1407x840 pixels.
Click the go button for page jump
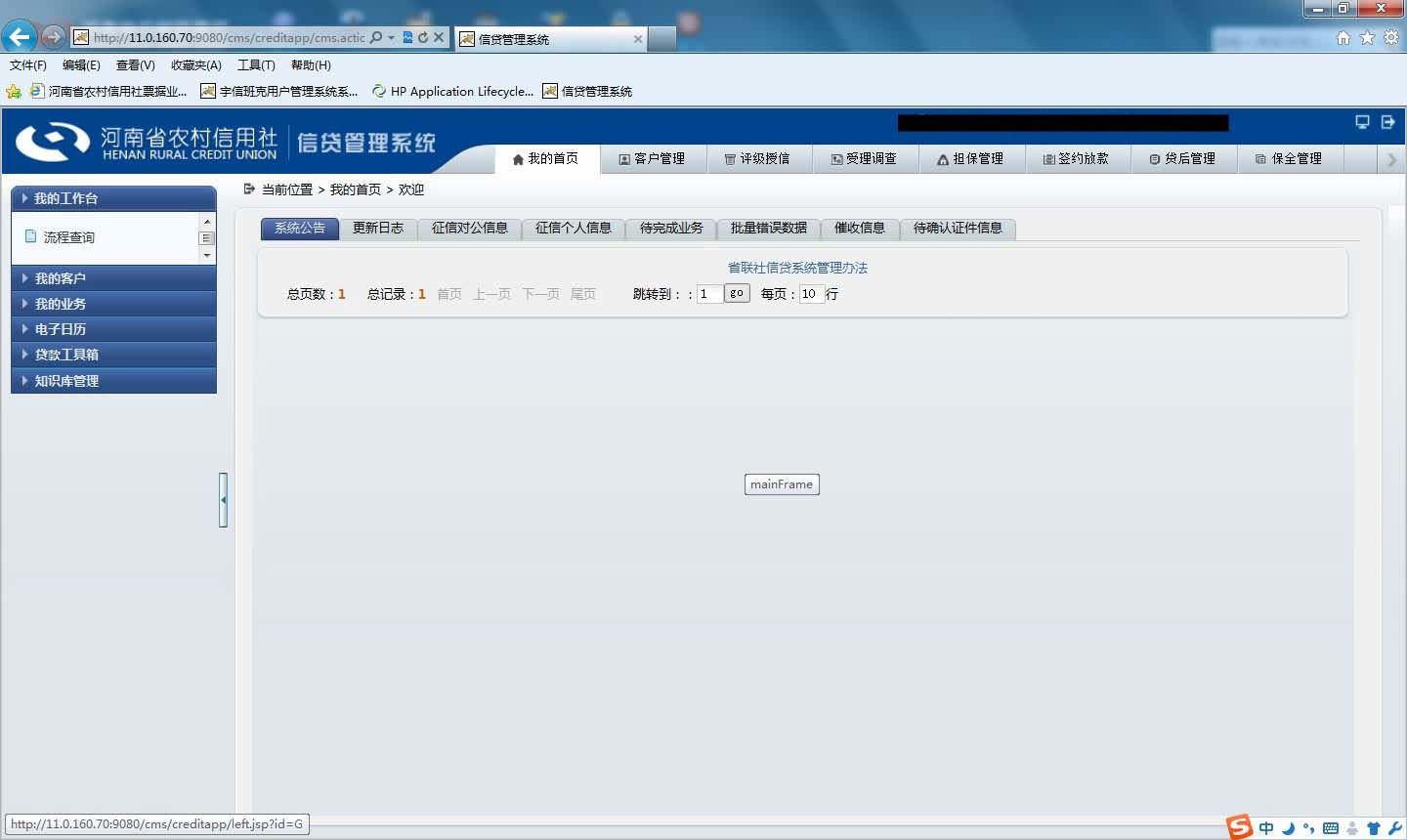tap(737, 293)
